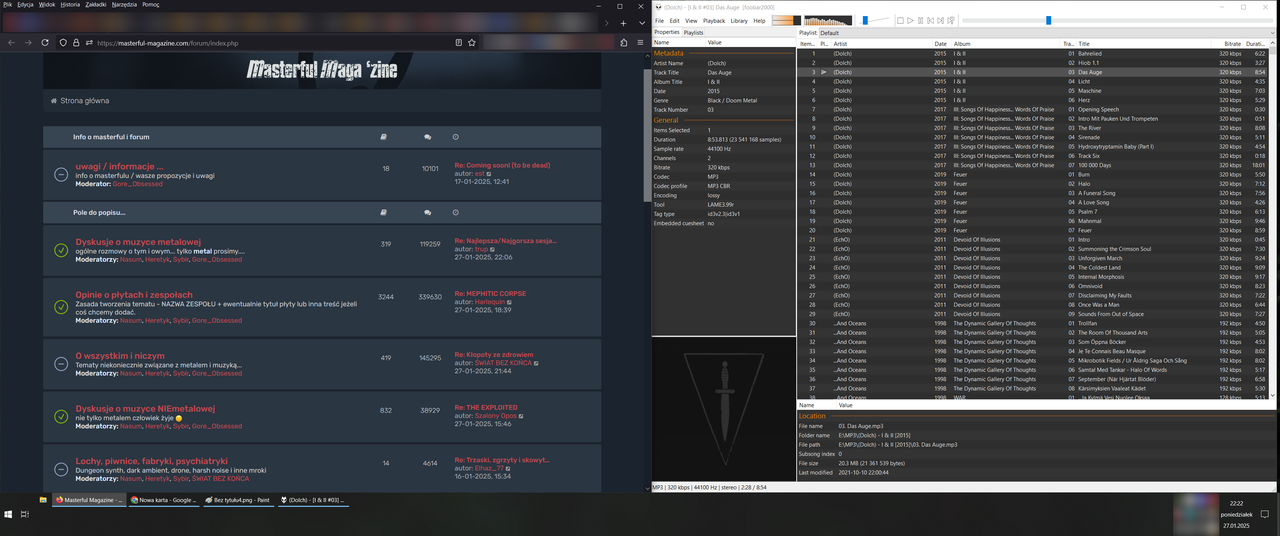This screenshot has height=536, width=1280.
Task: Reload the page in Firefox
Action: (45, 43)
